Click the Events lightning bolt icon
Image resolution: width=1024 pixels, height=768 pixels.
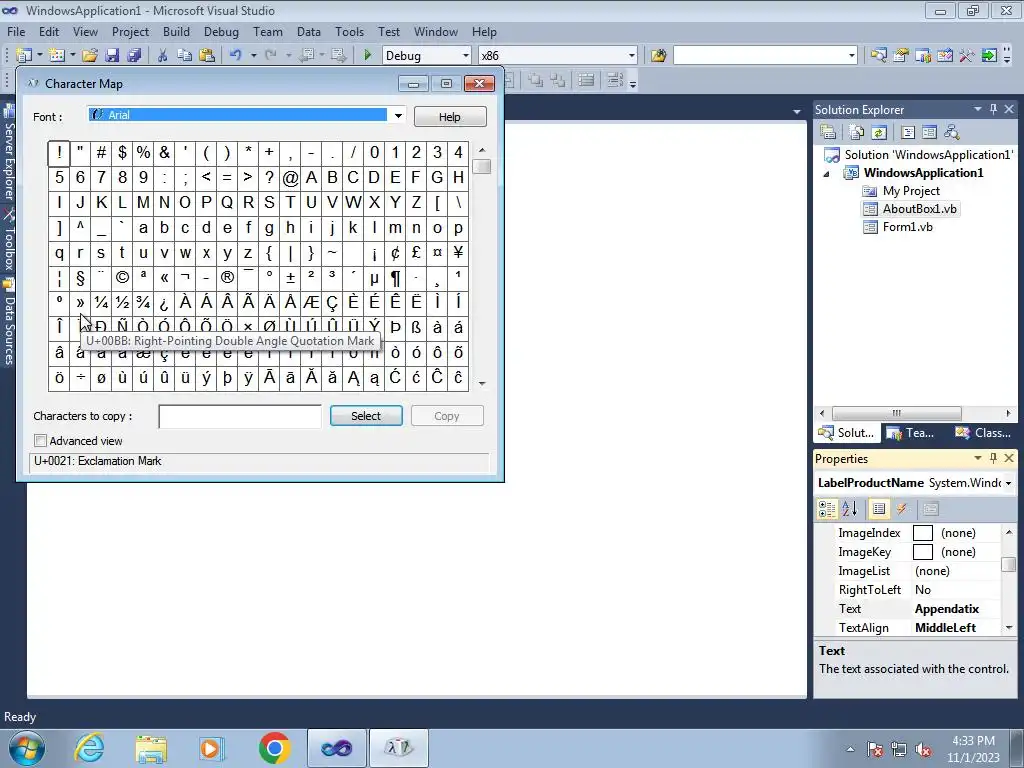902,509
